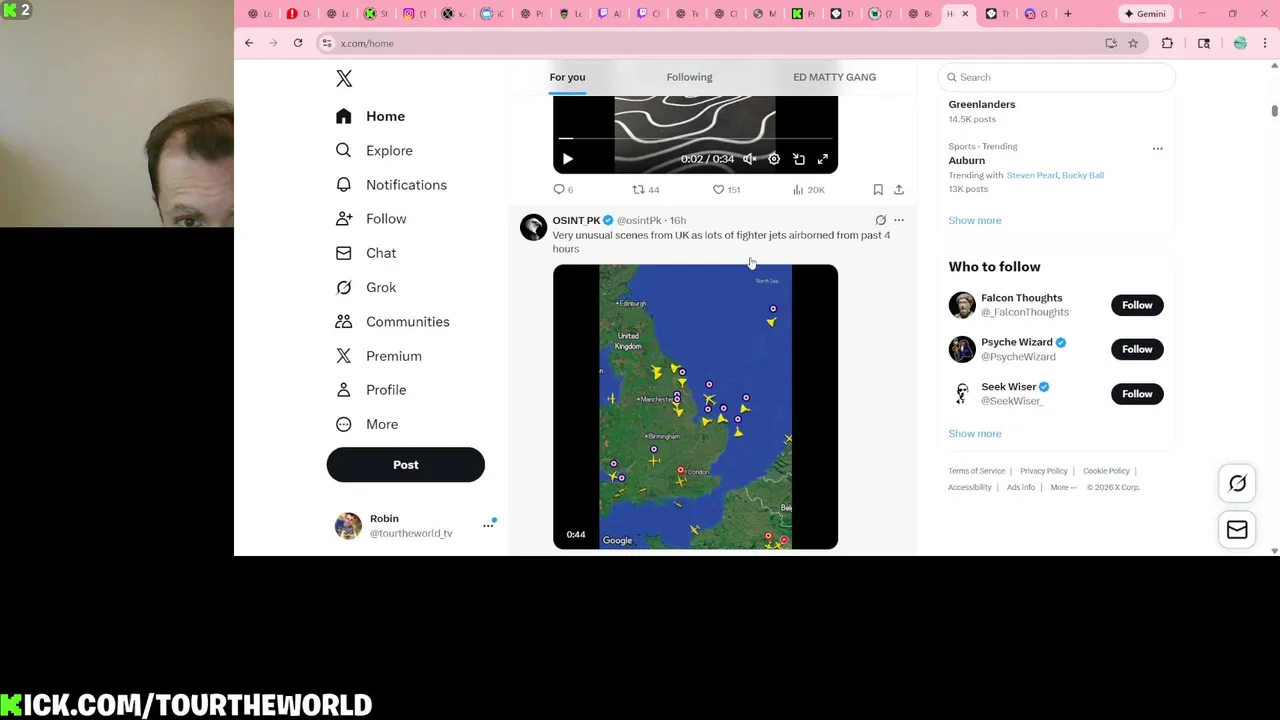Click the Grok icon on OSINT_PK post
This screenshot has height=720, width=1280.
[881, 220]
